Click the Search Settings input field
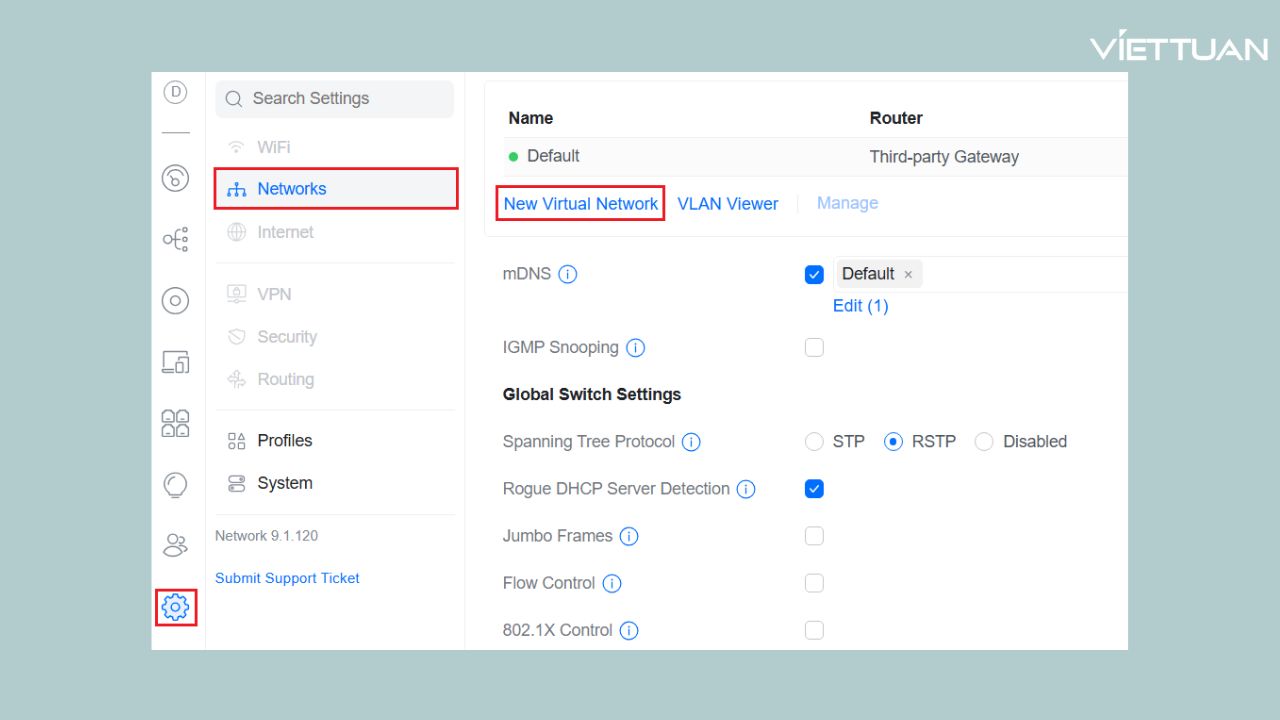The width and height of the screenshot is (1280, 720). (334, 99)
